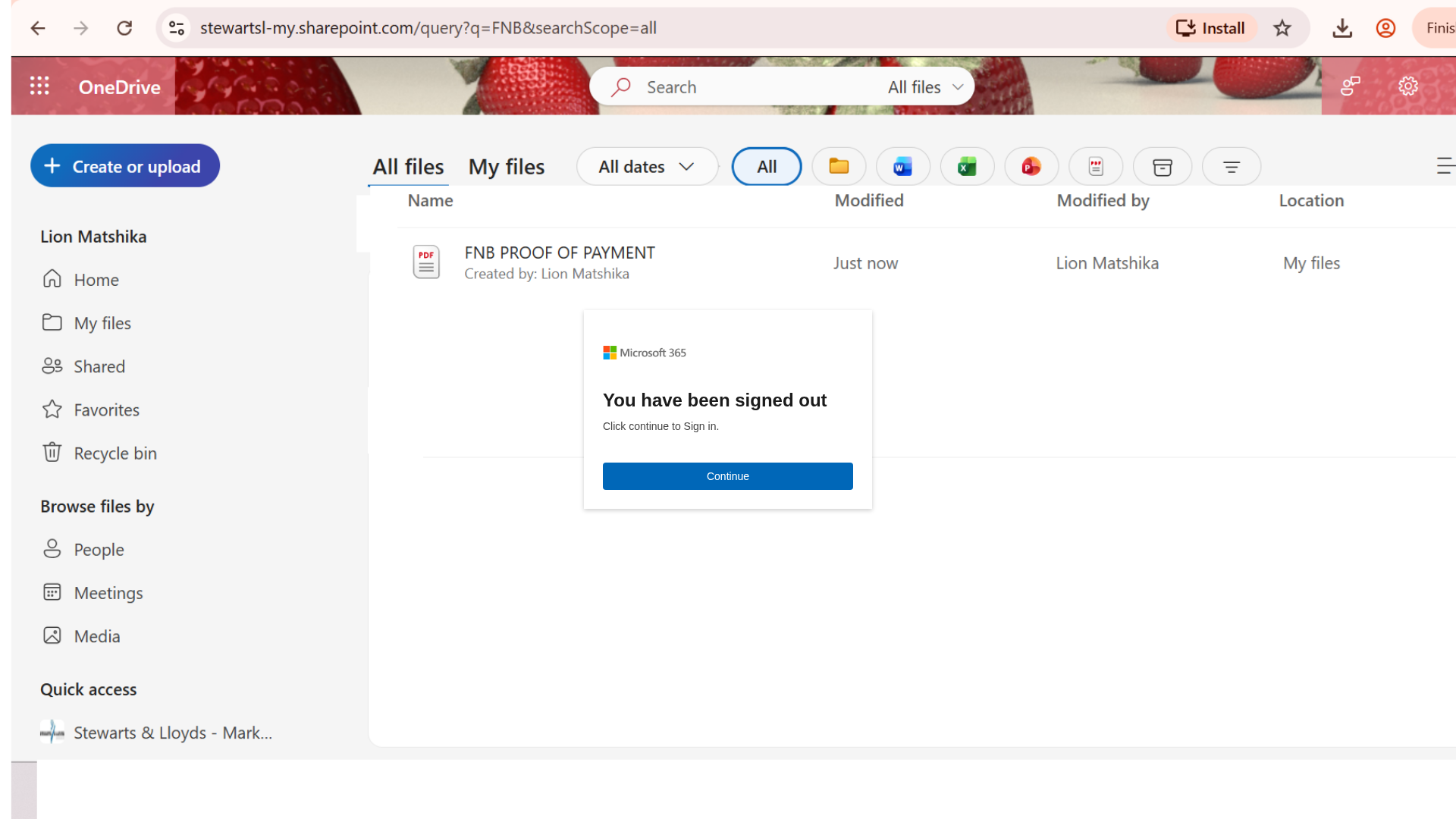
Task: Click the Create or upload button
Action: pyautogui.click(x=125, y=166)
